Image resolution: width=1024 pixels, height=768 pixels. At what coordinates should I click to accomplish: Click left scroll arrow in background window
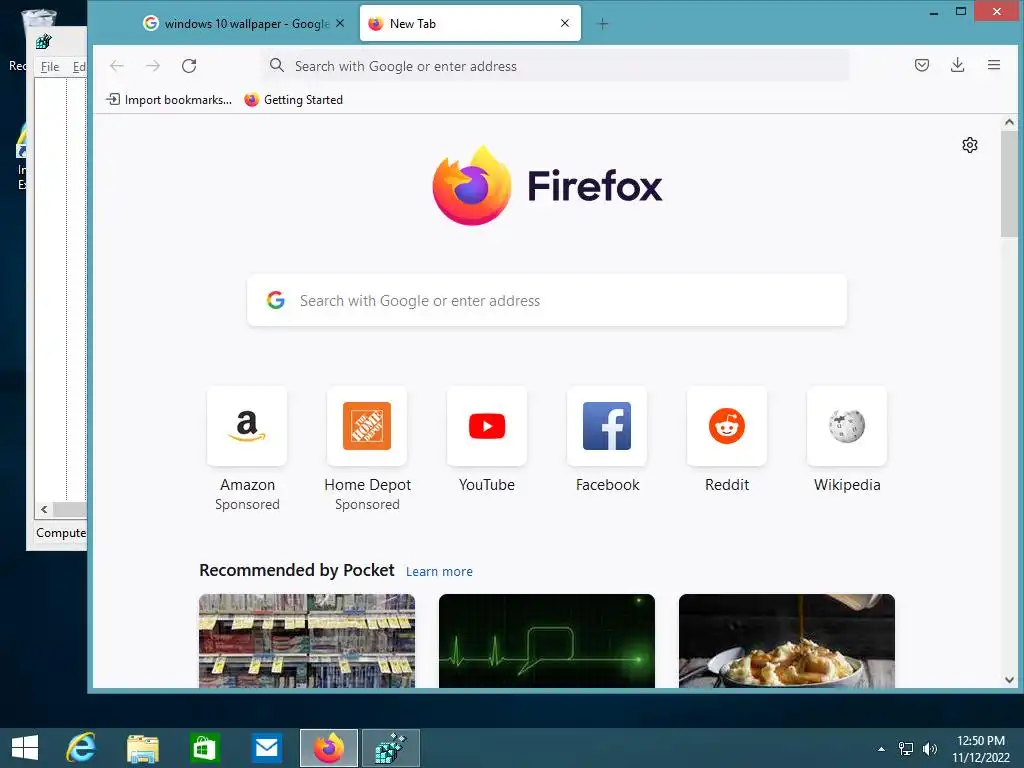[44, 509]
